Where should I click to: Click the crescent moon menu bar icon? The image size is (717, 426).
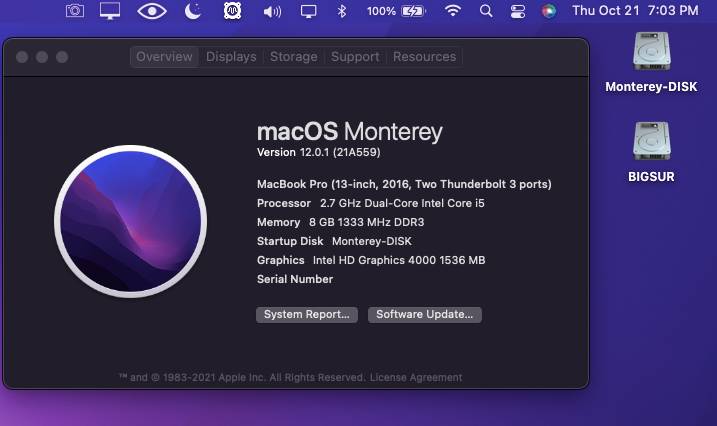click(x=193, y=11)
